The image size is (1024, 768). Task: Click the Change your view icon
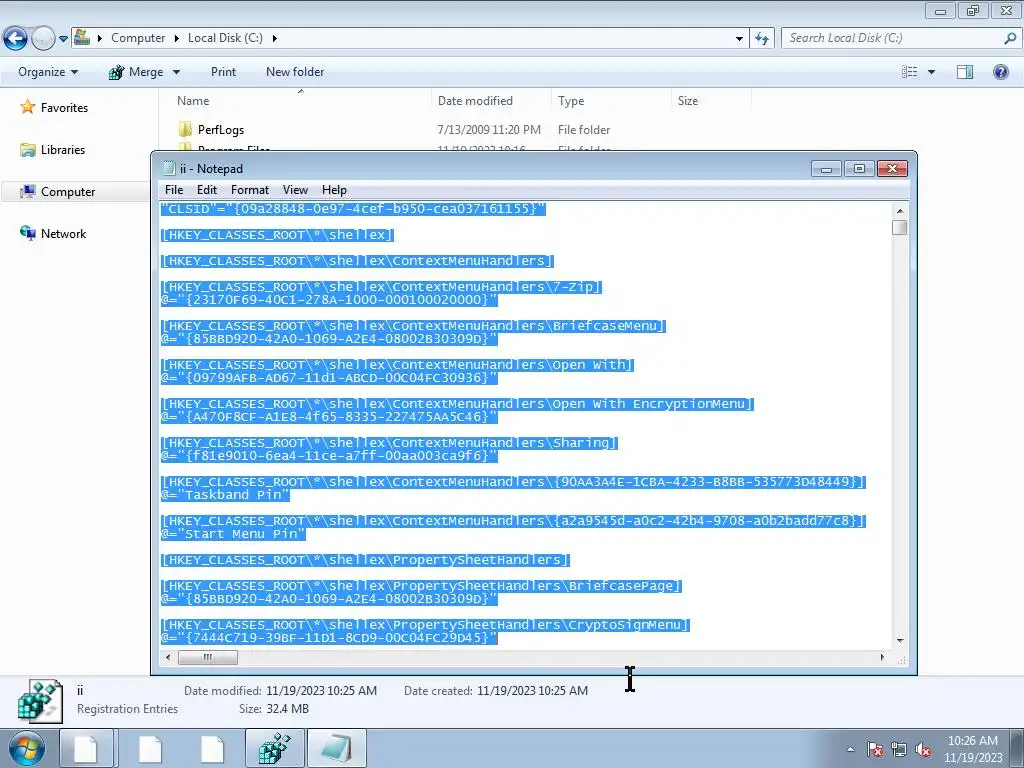[x=910, y=72]
